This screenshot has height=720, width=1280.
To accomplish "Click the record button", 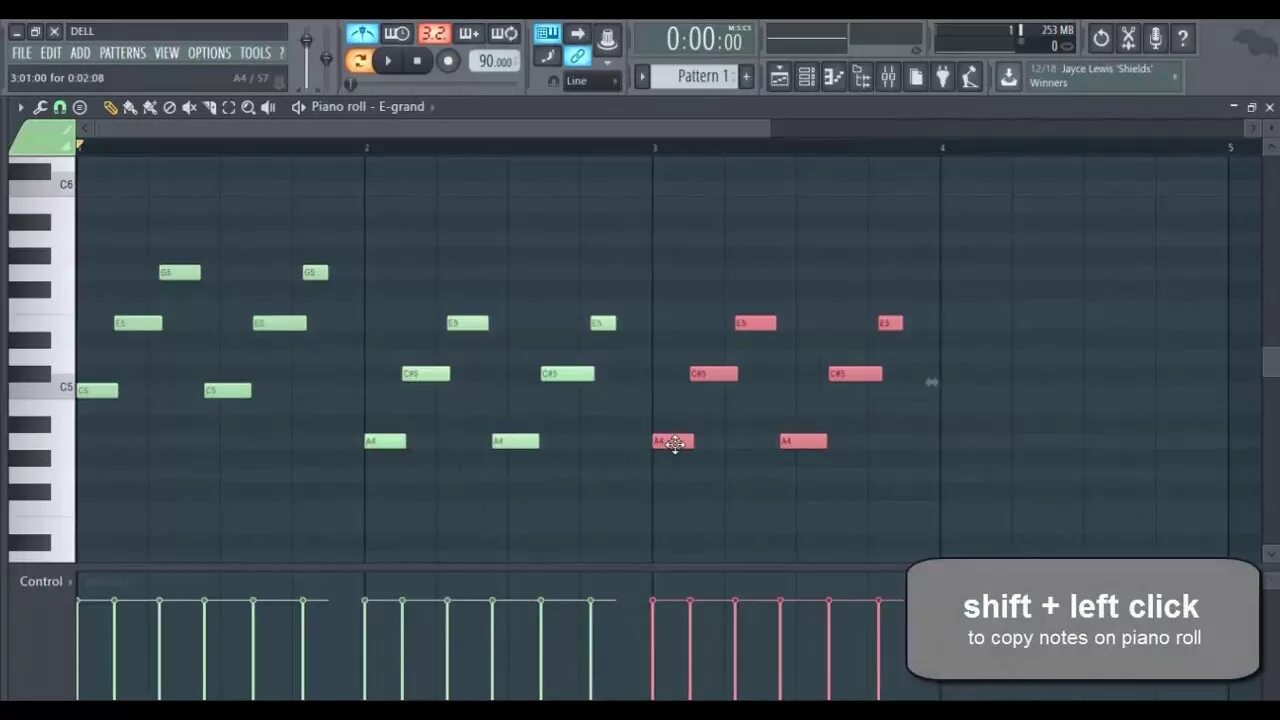I will coord(448,61).
